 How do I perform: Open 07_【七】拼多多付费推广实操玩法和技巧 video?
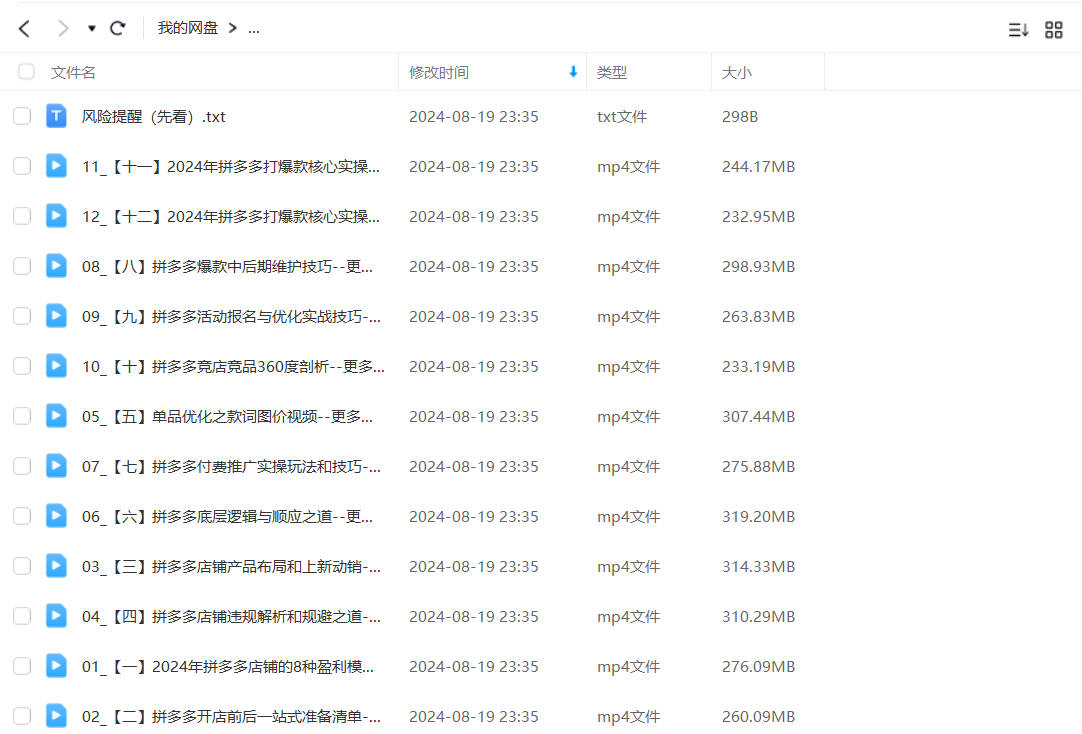[x=231, y=466]
